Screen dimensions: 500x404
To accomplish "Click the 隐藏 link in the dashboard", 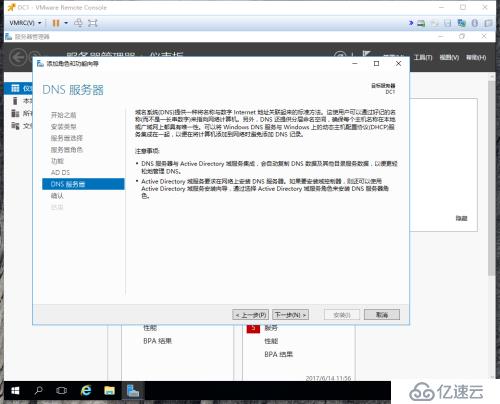I will [461, 218].
